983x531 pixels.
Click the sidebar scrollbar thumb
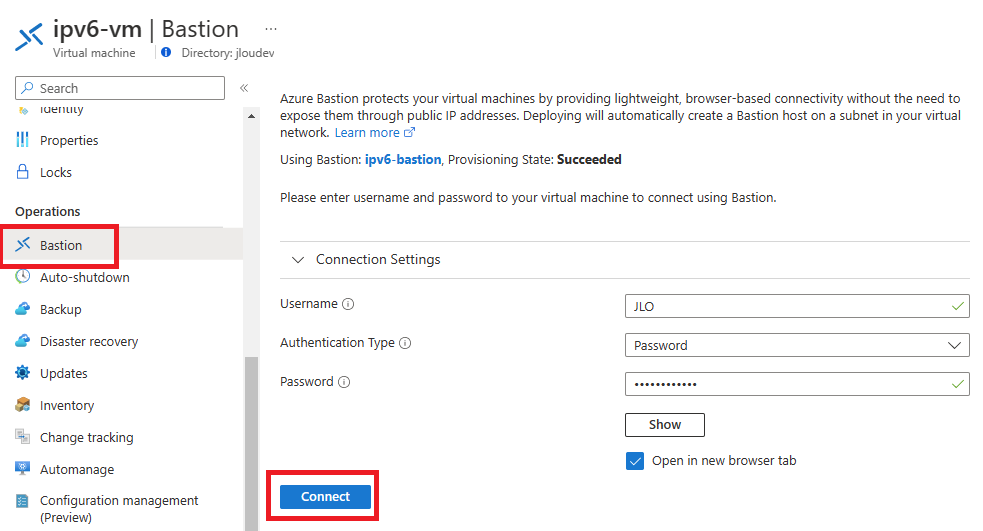[x=251, y=444]
